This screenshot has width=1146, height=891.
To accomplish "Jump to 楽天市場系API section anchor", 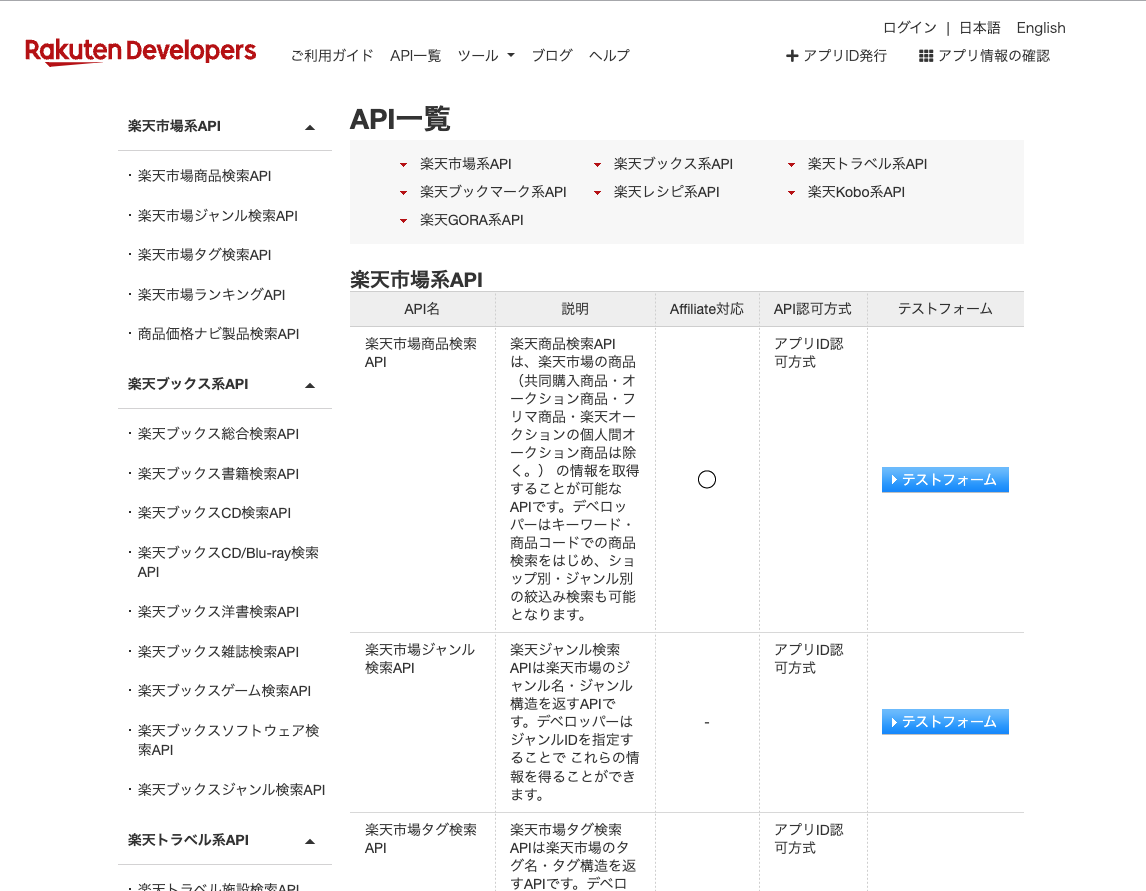I will click(466, 164).
